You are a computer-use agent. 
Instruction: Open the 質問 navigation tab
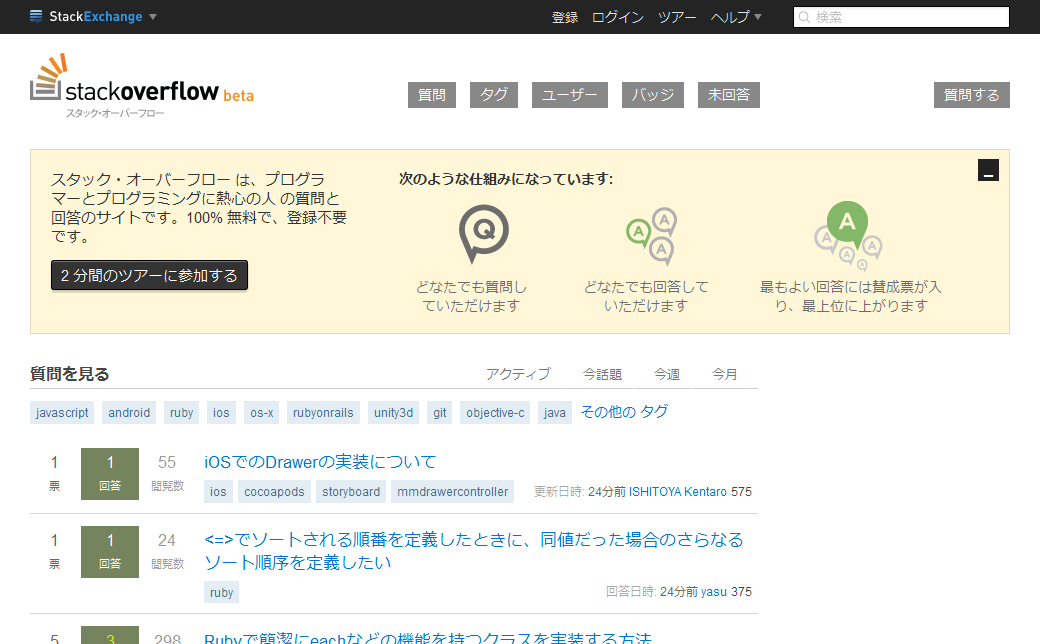click(432, 95)
